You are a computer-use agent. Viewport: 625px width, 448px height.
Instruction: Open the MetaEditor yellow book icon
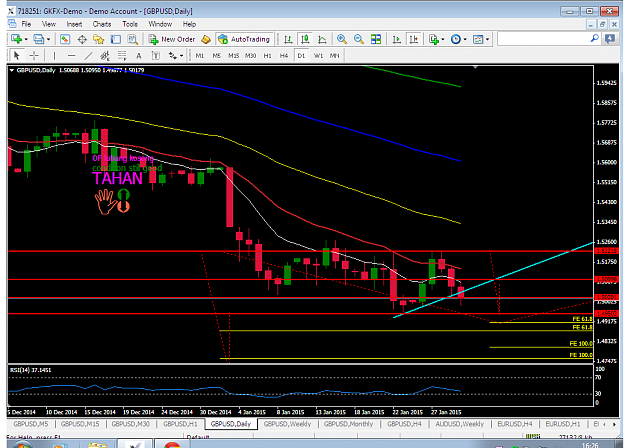click(206, 39)
